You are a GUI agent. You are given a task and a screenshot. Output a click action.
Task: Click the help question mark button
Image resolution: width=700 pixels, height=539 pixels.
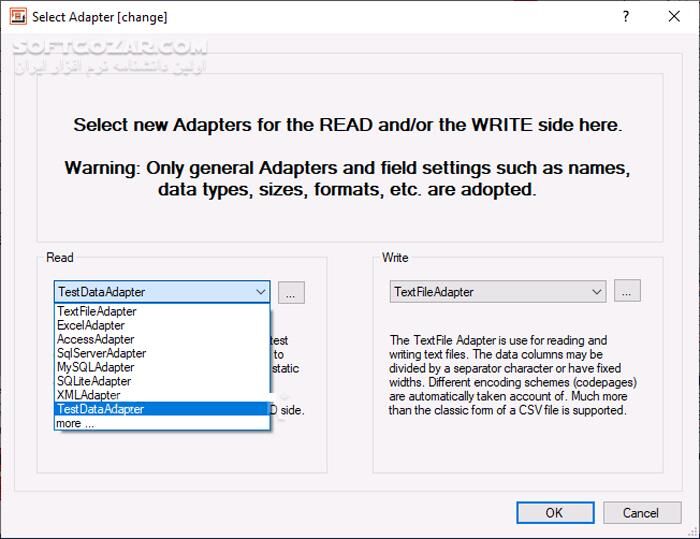[x=626, y=16]
